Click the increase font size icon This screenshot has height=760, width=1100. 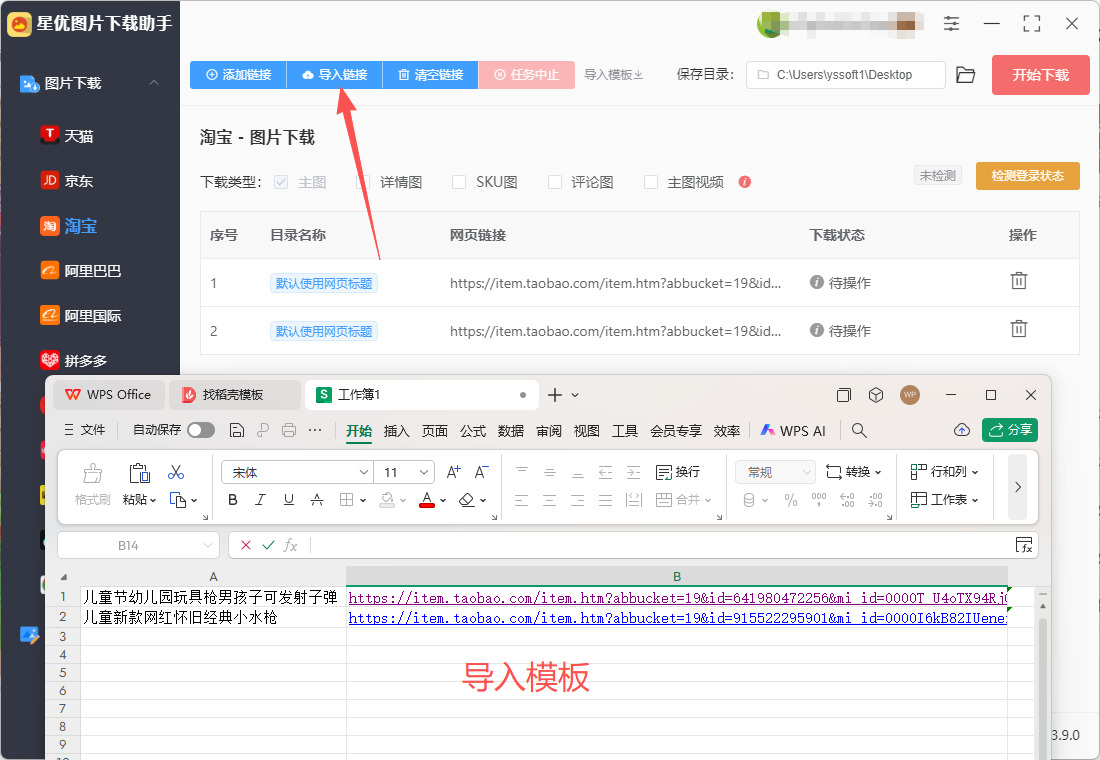pyautogui.click(x=454, y=472)
